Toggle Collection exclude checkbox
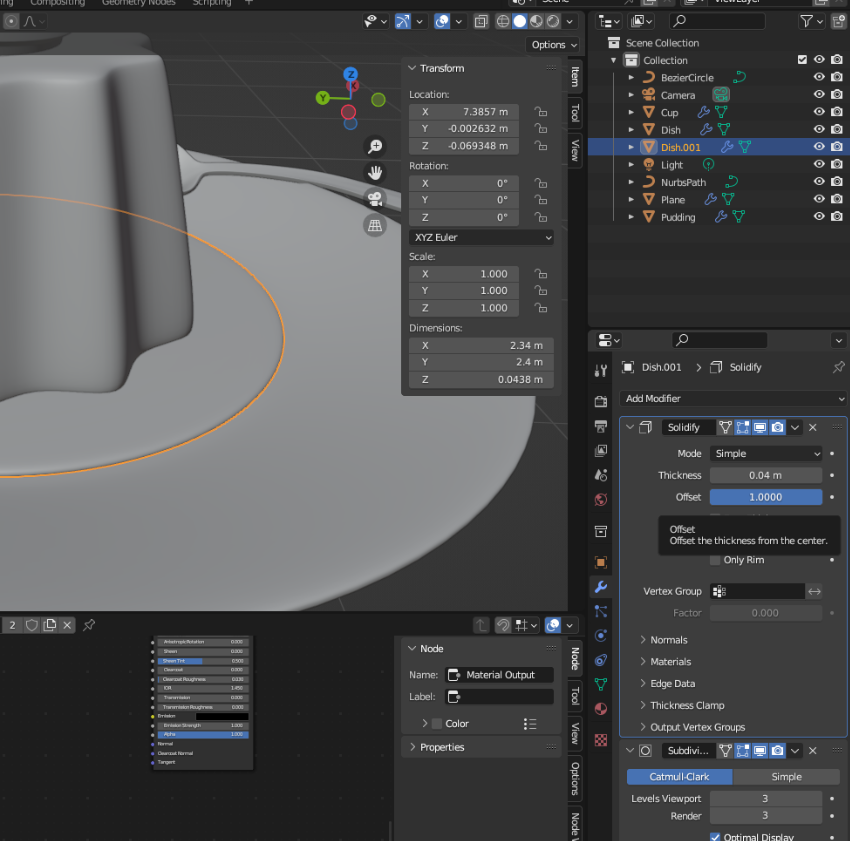Image resolution: width=850 pixels, height=841 pixels. coord(802,60)
